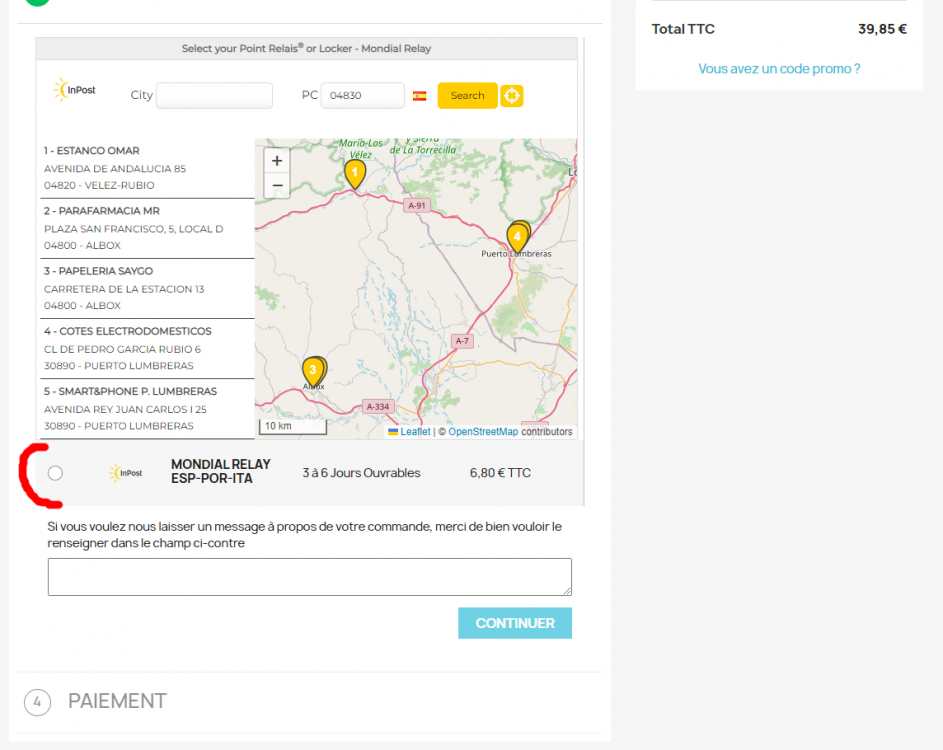Click the 6,80 € TTC price
Viewport: 943px width, 750px height.
pos(500,473)
